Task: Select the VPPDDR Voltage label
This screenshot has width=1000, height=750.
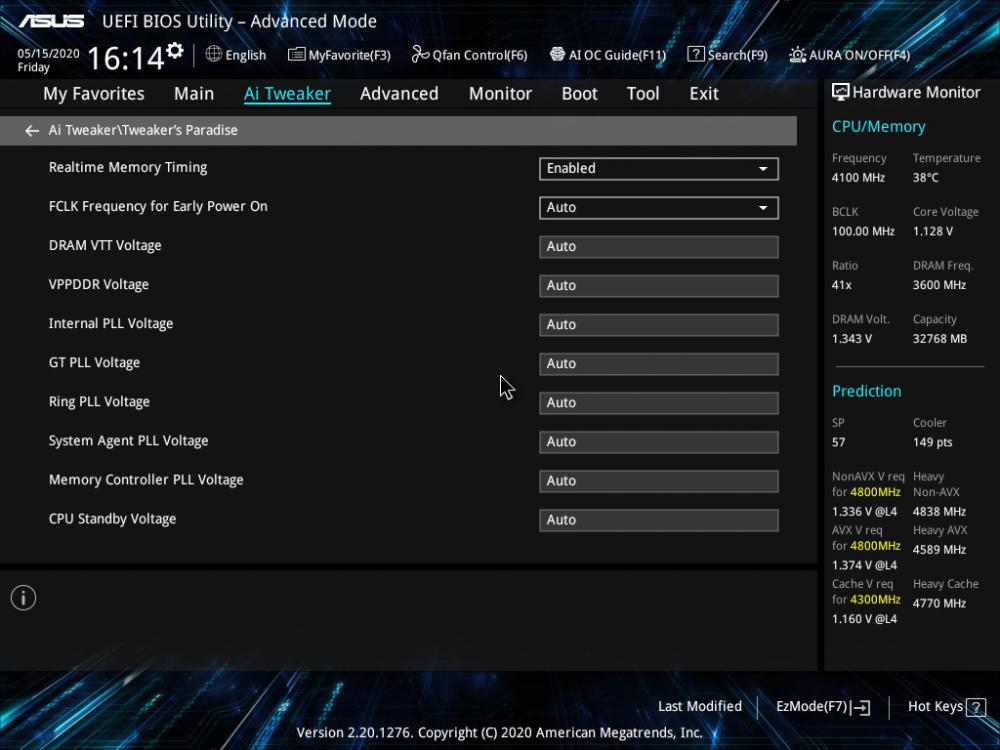Action: (99, 284)
